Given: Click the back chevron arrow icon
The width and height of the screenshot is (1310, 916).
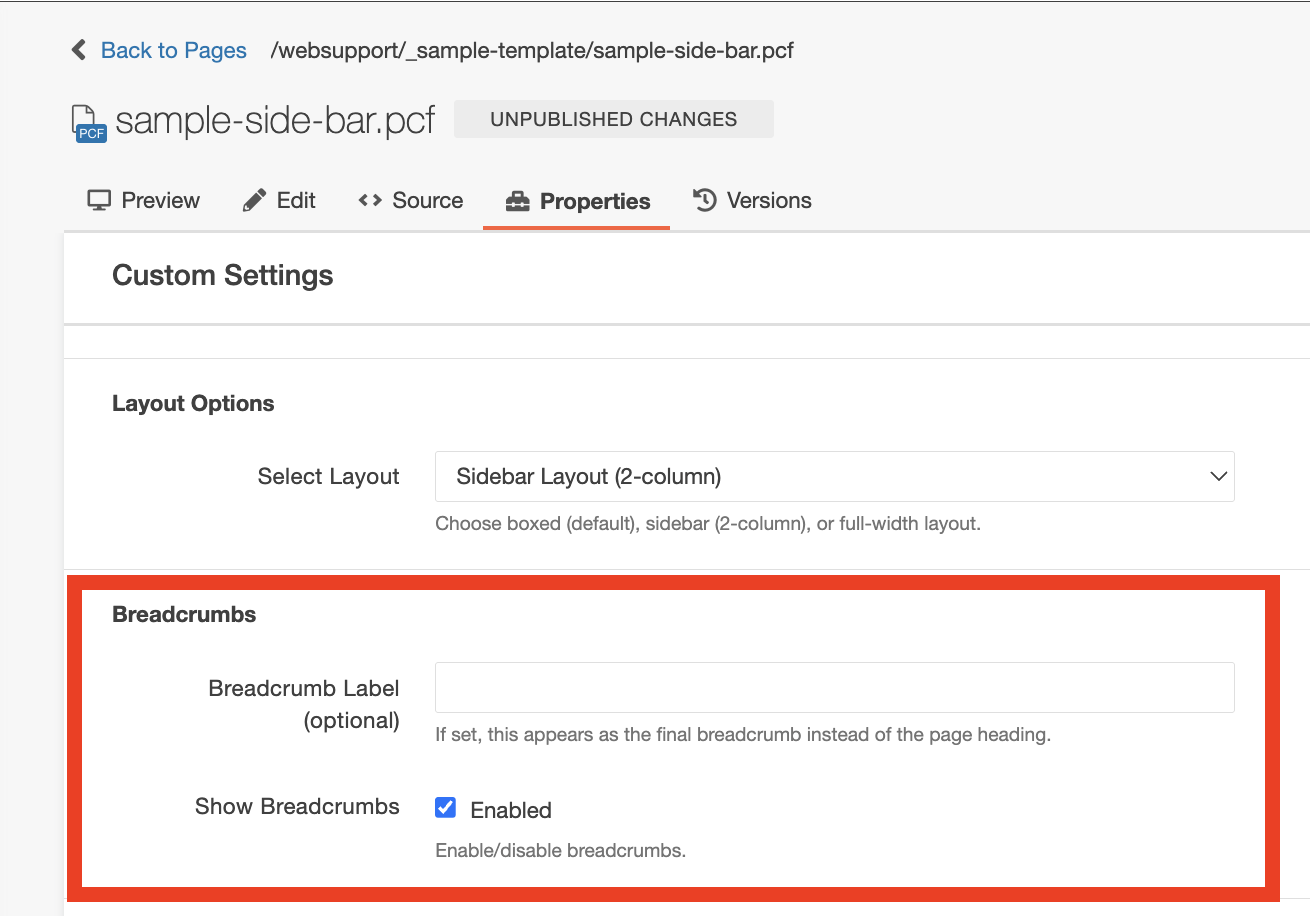Looking at the screenshot, I should point(79,50).
